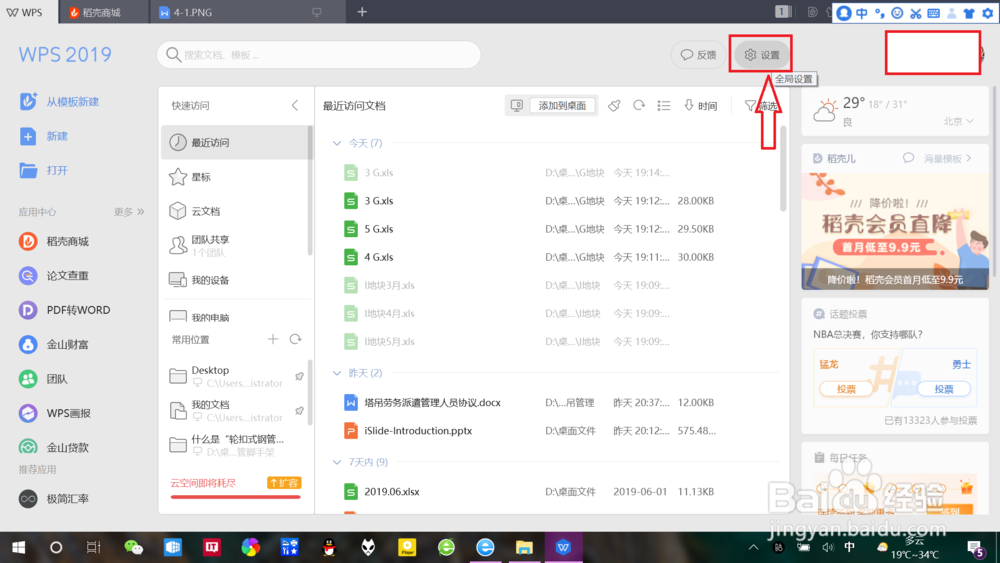Collapse the 快速访问 panel with the chevron

click(295, 105)
